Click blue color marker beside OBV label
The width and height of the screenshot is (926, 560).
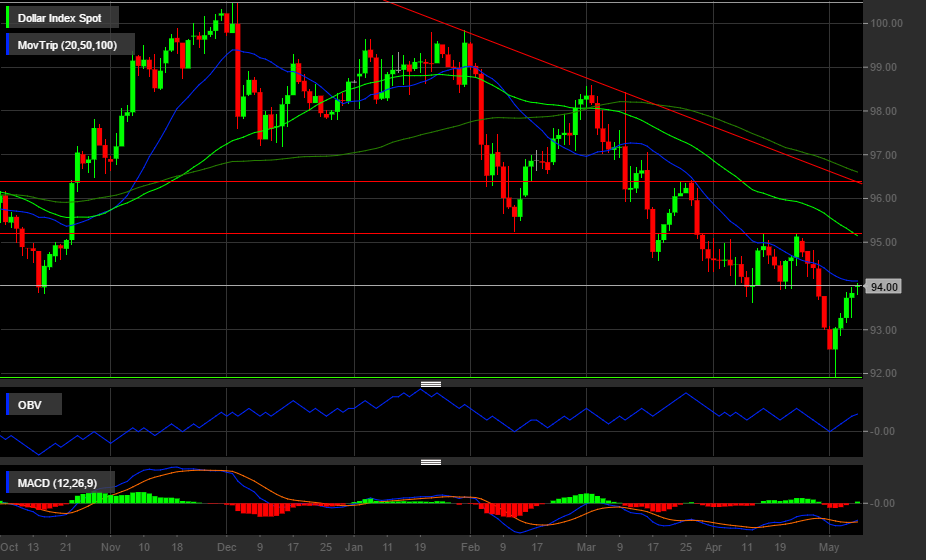pos(9,404)
